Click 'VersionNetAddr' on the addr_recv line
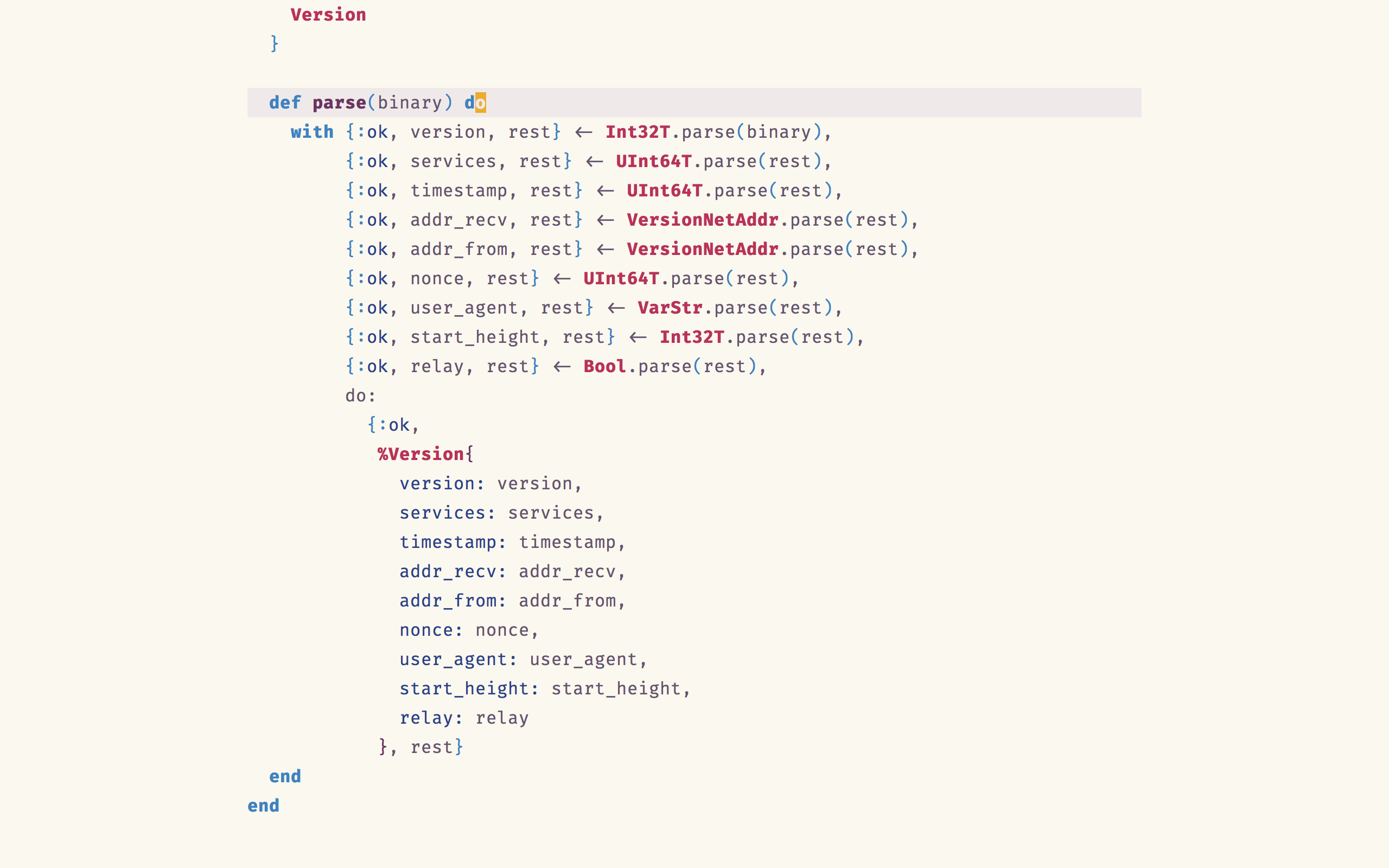Screen dimensions: 1389x868 [703, 220]
